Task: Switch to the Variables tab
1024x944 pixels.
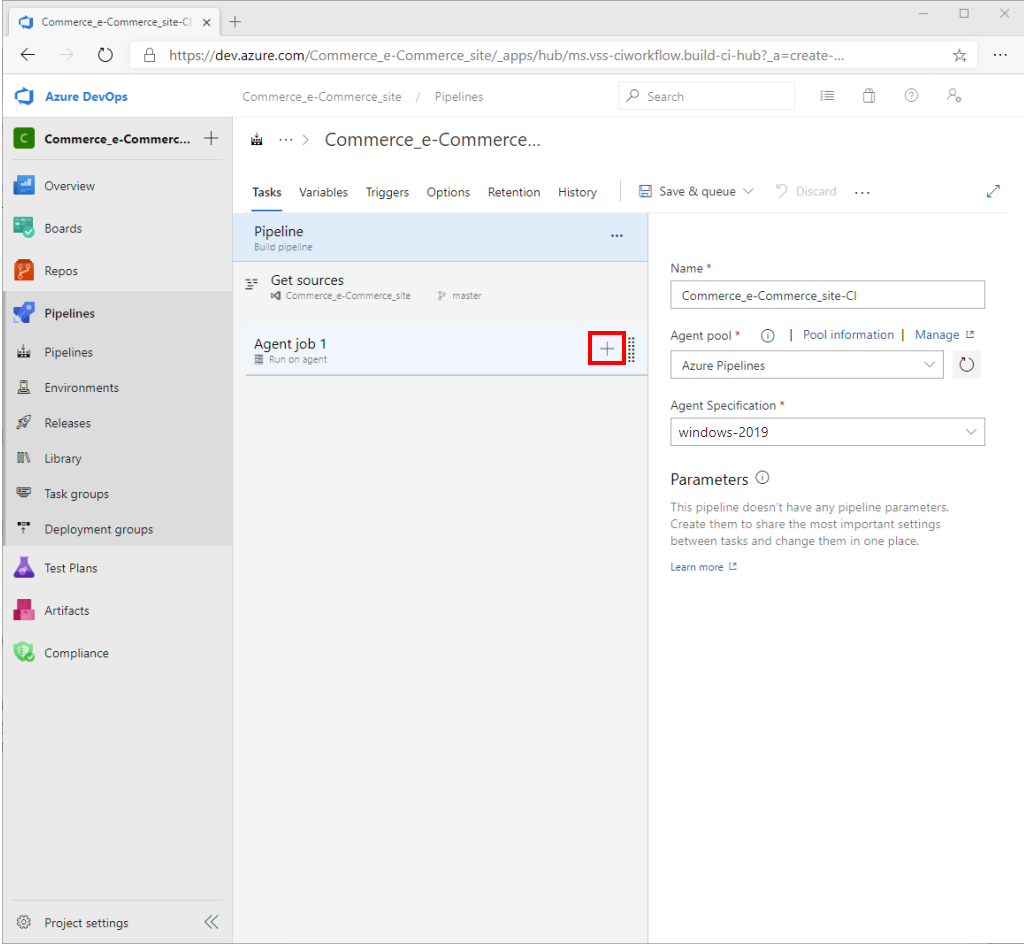Action: [x=323, y=192]
